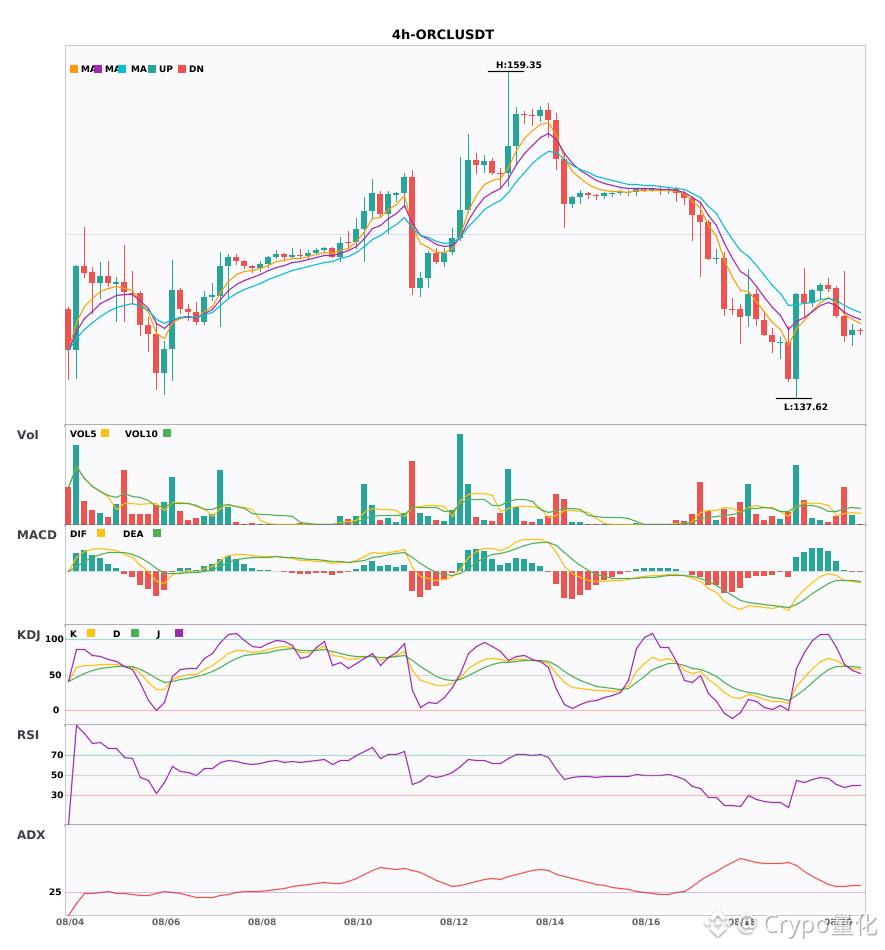
Task: Click the DIF legend label
Action: (78, 534)
